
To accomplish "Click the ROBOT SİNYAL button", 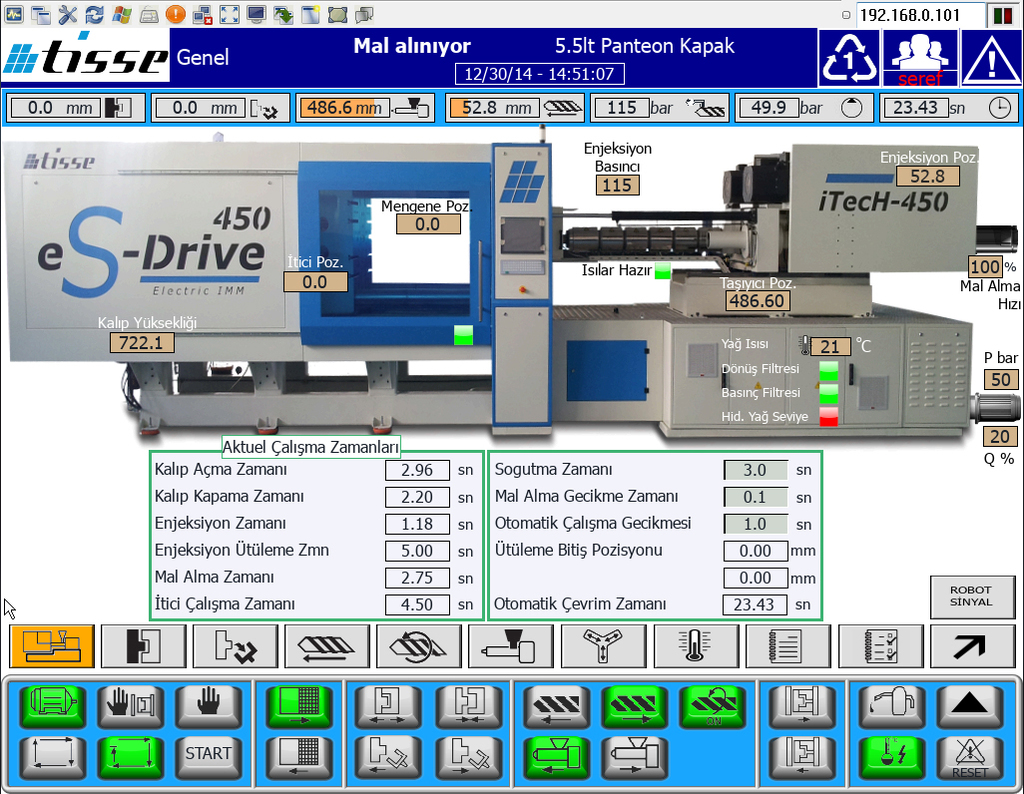I will coord(972,596).
